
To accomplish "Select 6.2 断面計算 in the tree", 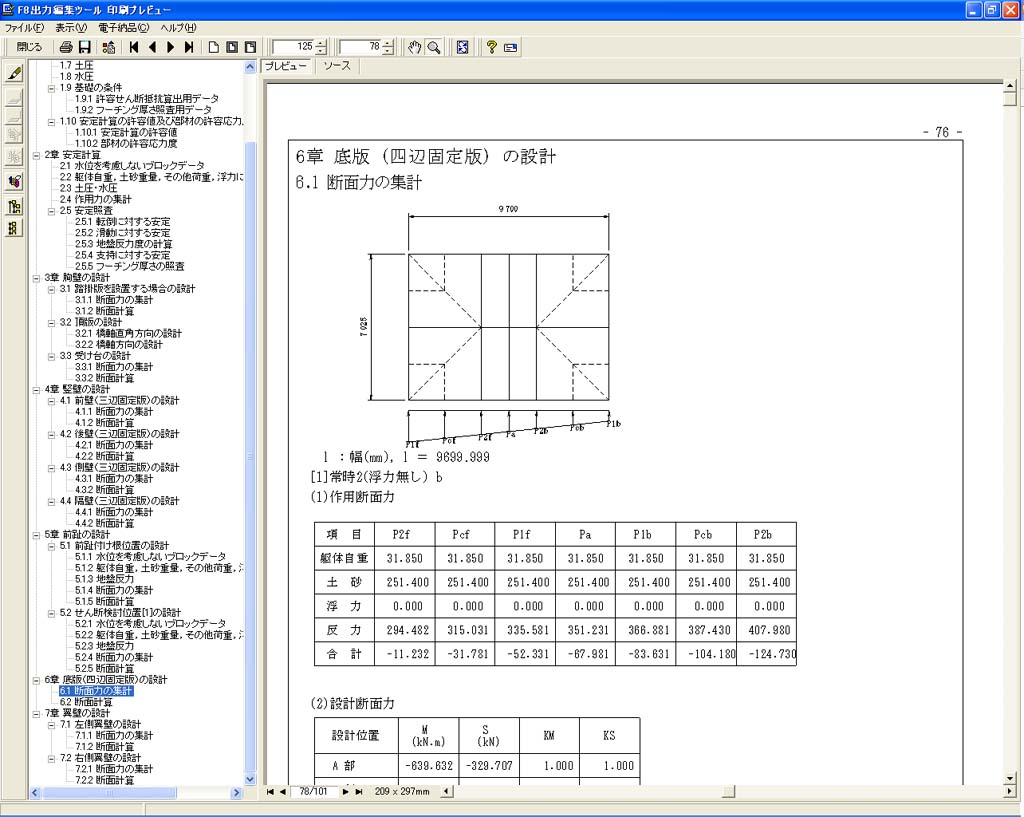I will (x=86, y=702).
